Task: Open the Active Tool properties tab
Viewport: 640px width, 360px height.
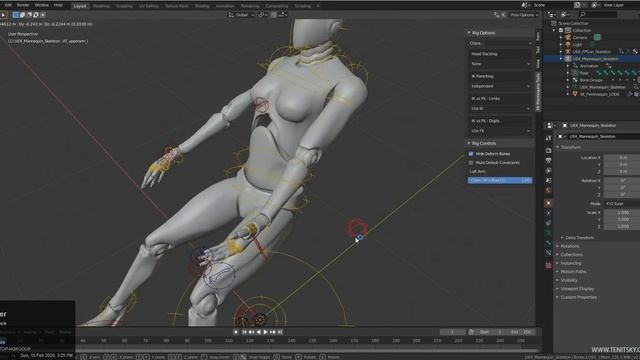Action: 549,138
